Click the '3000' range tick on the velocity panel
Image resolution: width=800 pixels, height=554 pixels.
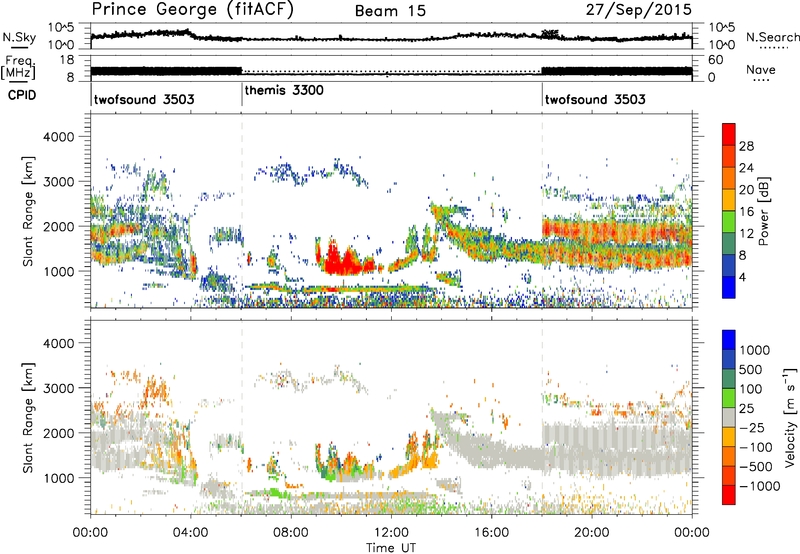click(58, 388)
